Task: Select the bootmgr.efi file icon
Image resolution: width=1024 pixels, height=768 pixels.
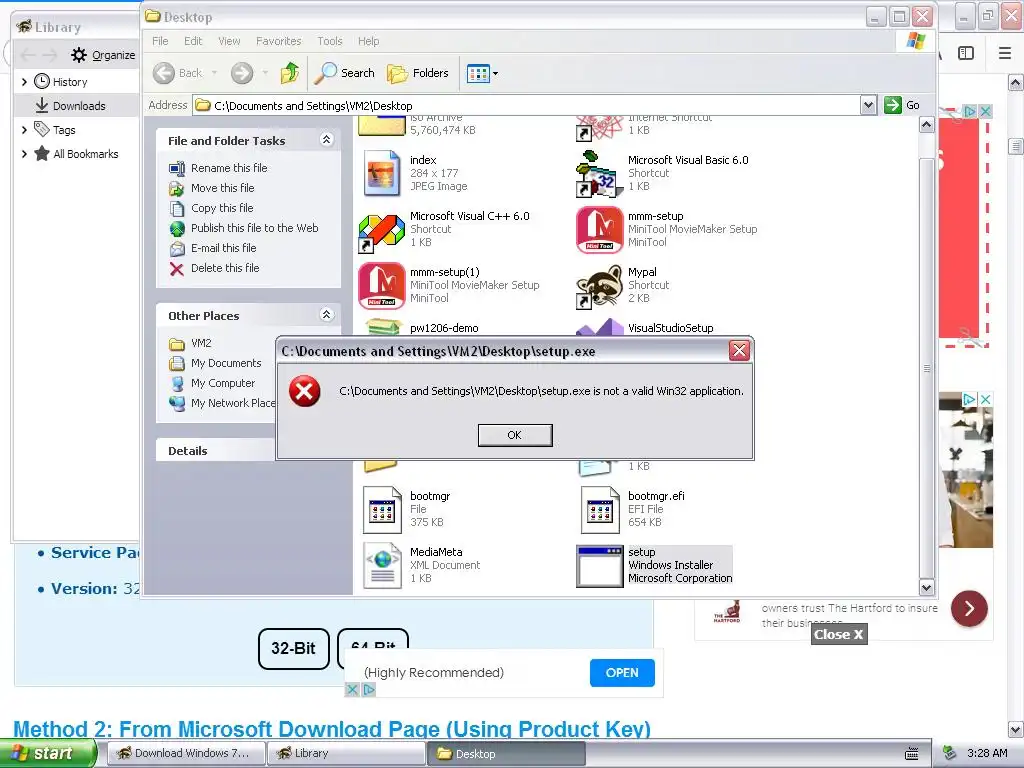Action: tap(600, 510)
